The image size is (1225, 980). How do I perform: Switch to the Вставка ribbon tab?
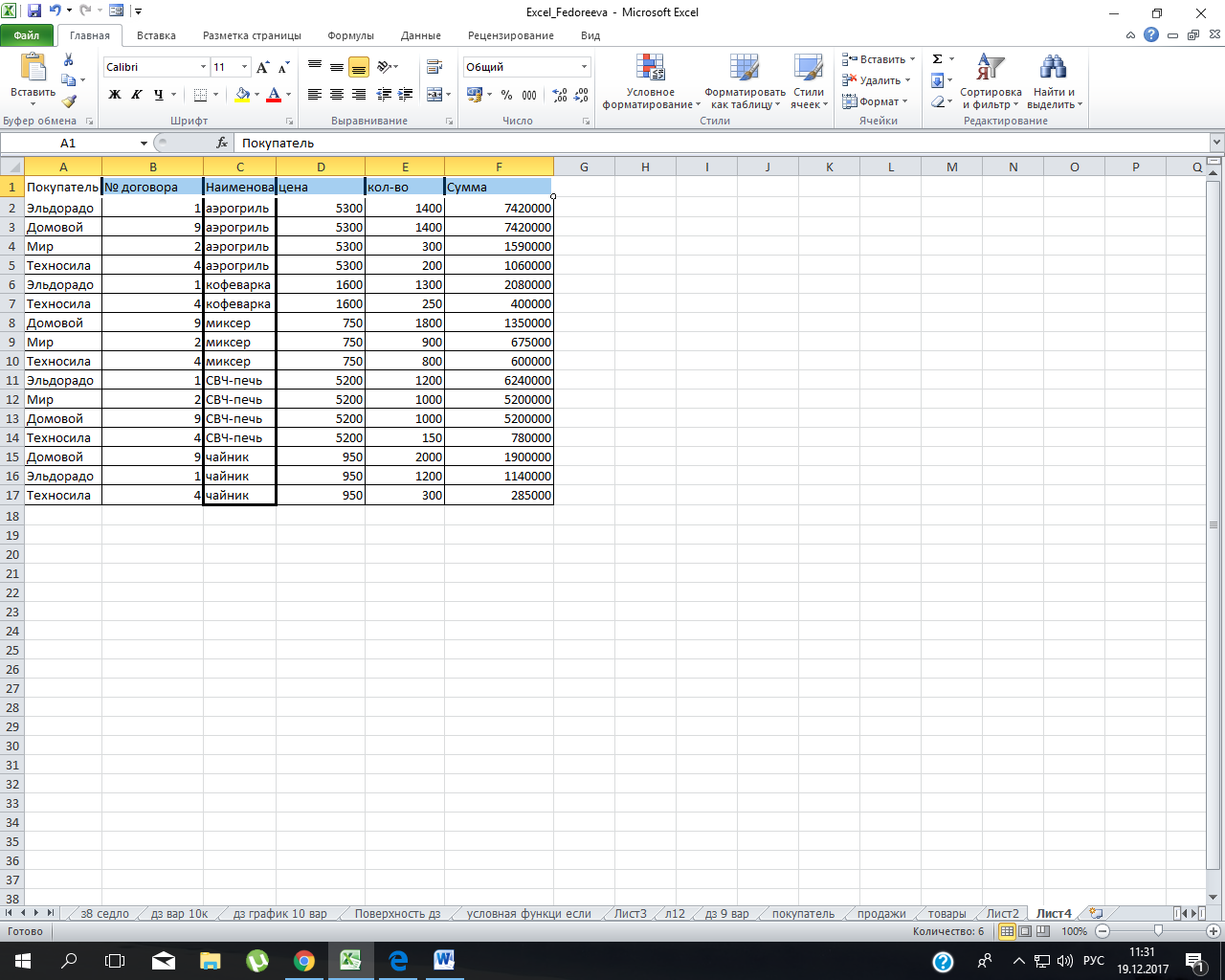pyautogui.click(x=156, y=35)
